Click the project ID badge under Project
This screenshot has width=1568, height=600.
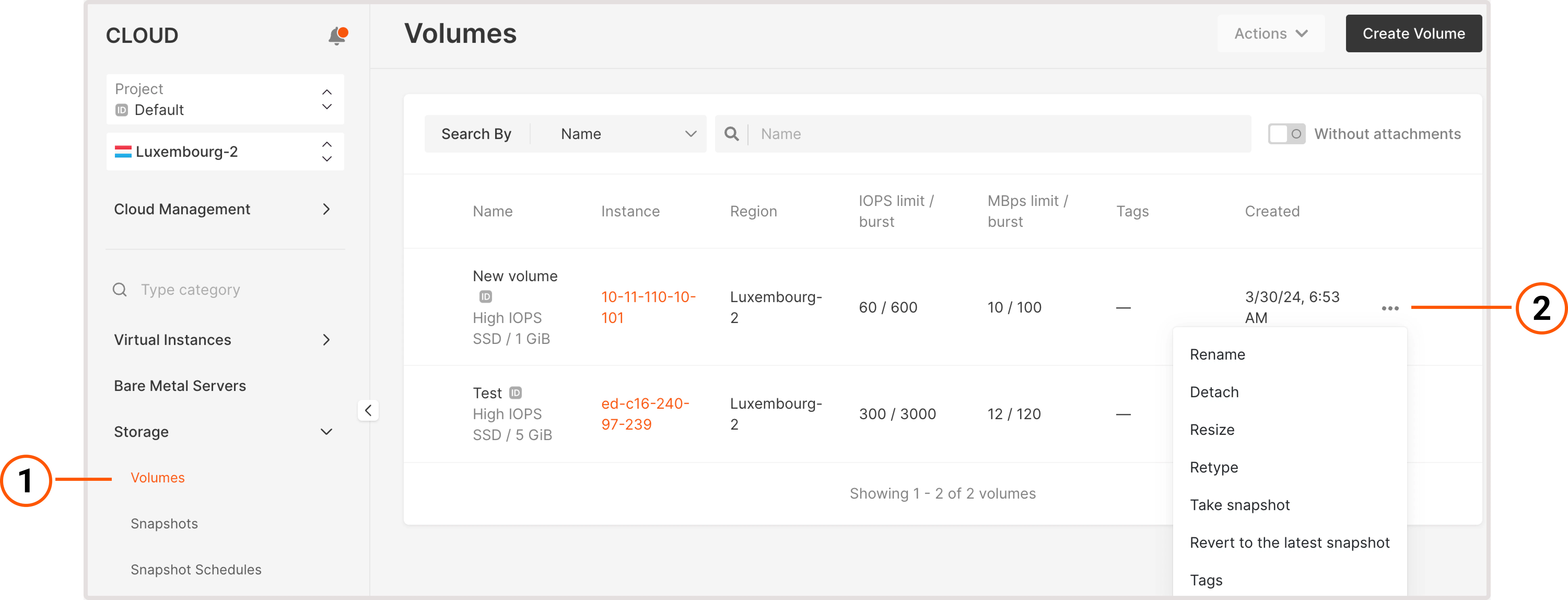click(122, 110)
